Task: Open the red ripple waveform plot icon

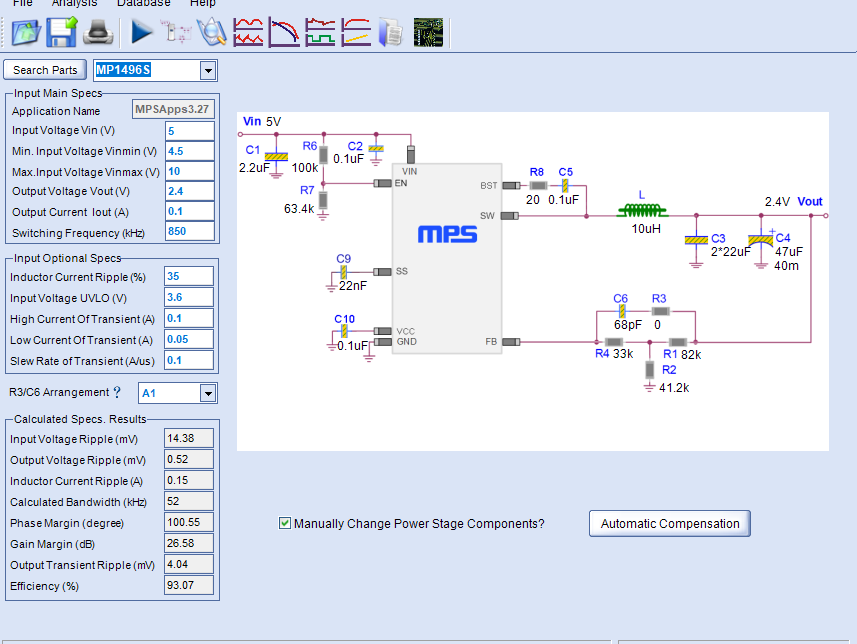Action: [249, 32]
